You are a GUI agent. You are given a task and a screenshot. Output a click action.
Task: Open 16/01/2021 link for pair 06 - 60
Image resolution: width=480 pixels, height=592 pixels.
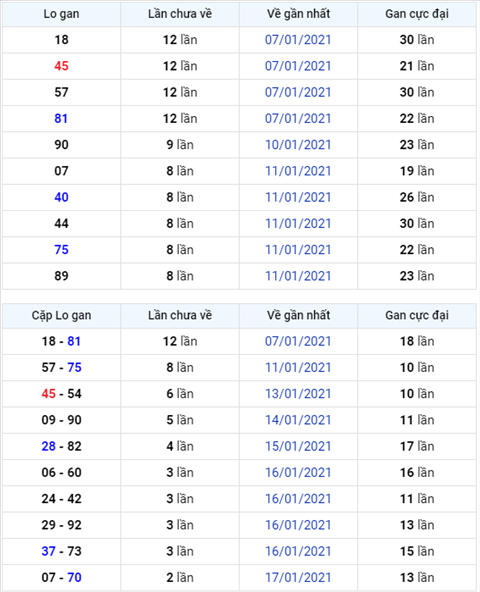298,472
